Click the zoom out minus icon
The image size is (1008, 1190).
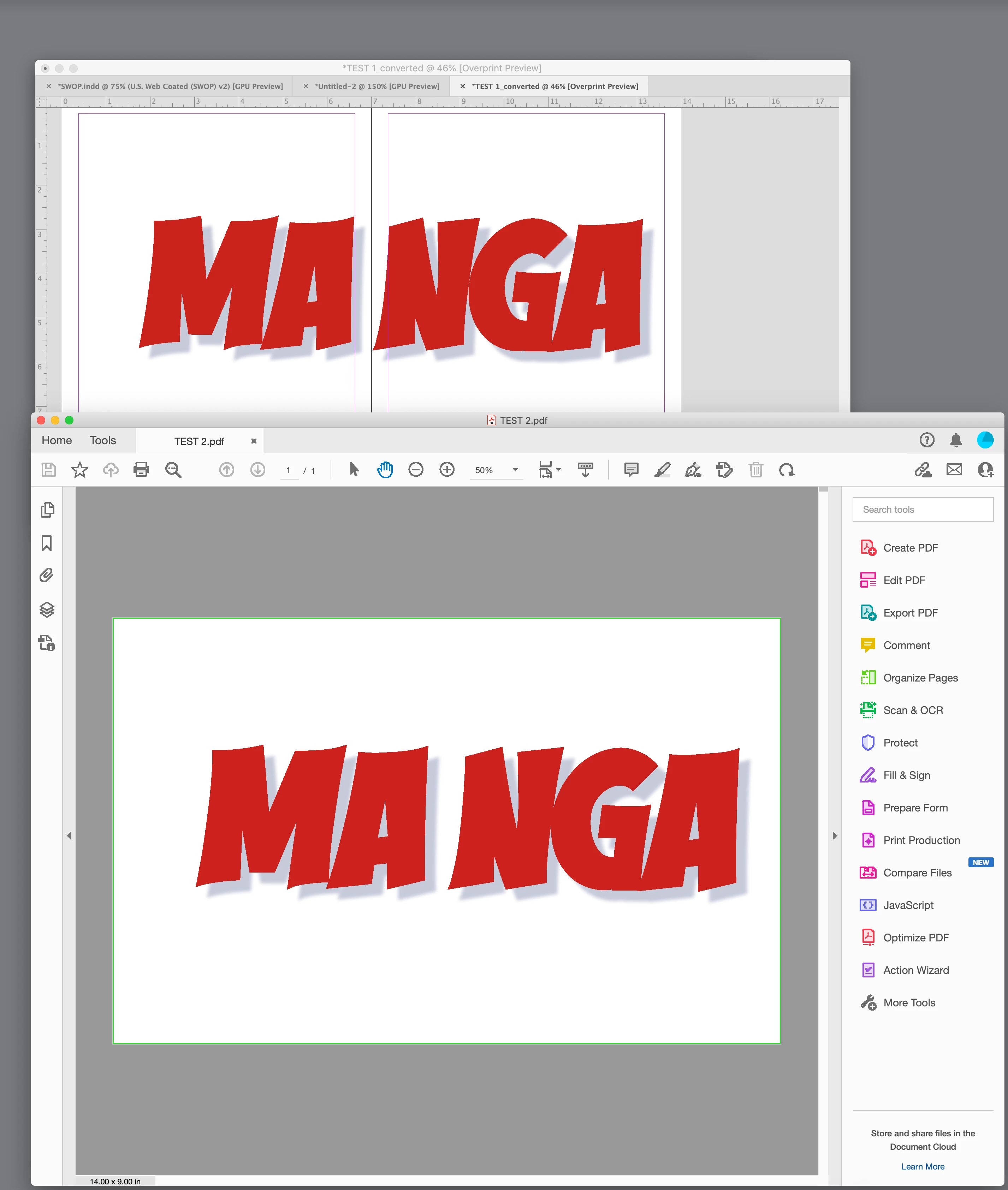coord(415,470)
